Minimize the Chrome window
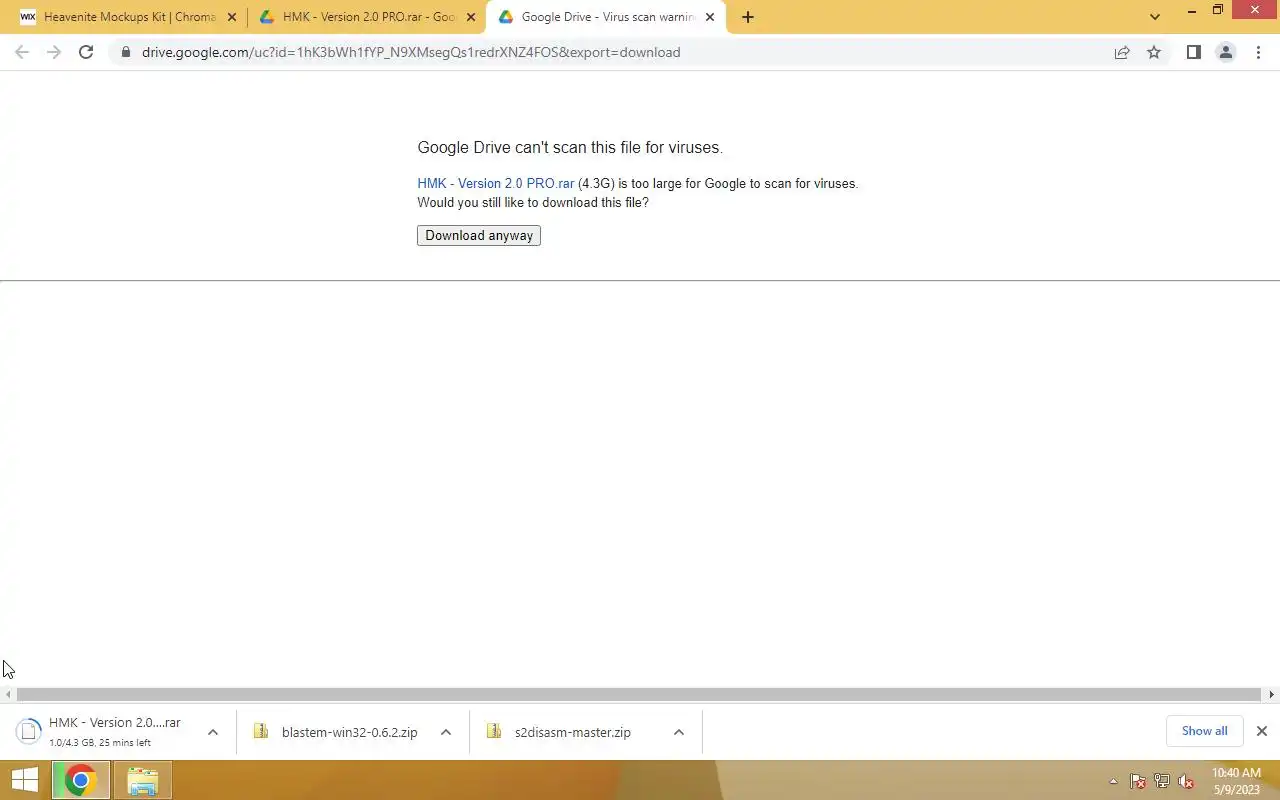 pyautogui.click(x=1193, y=10)
